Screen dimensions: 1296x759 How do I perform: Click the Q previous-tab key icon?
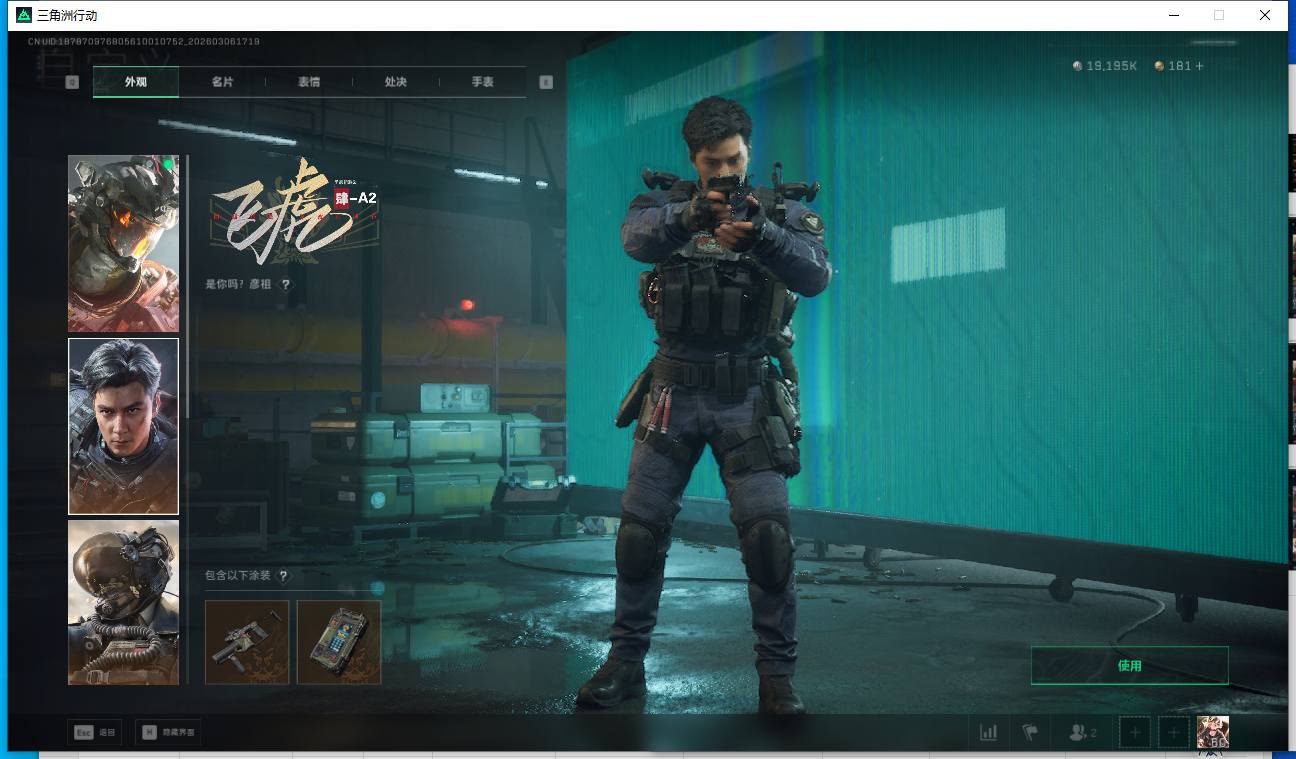(x=72, y=82)
